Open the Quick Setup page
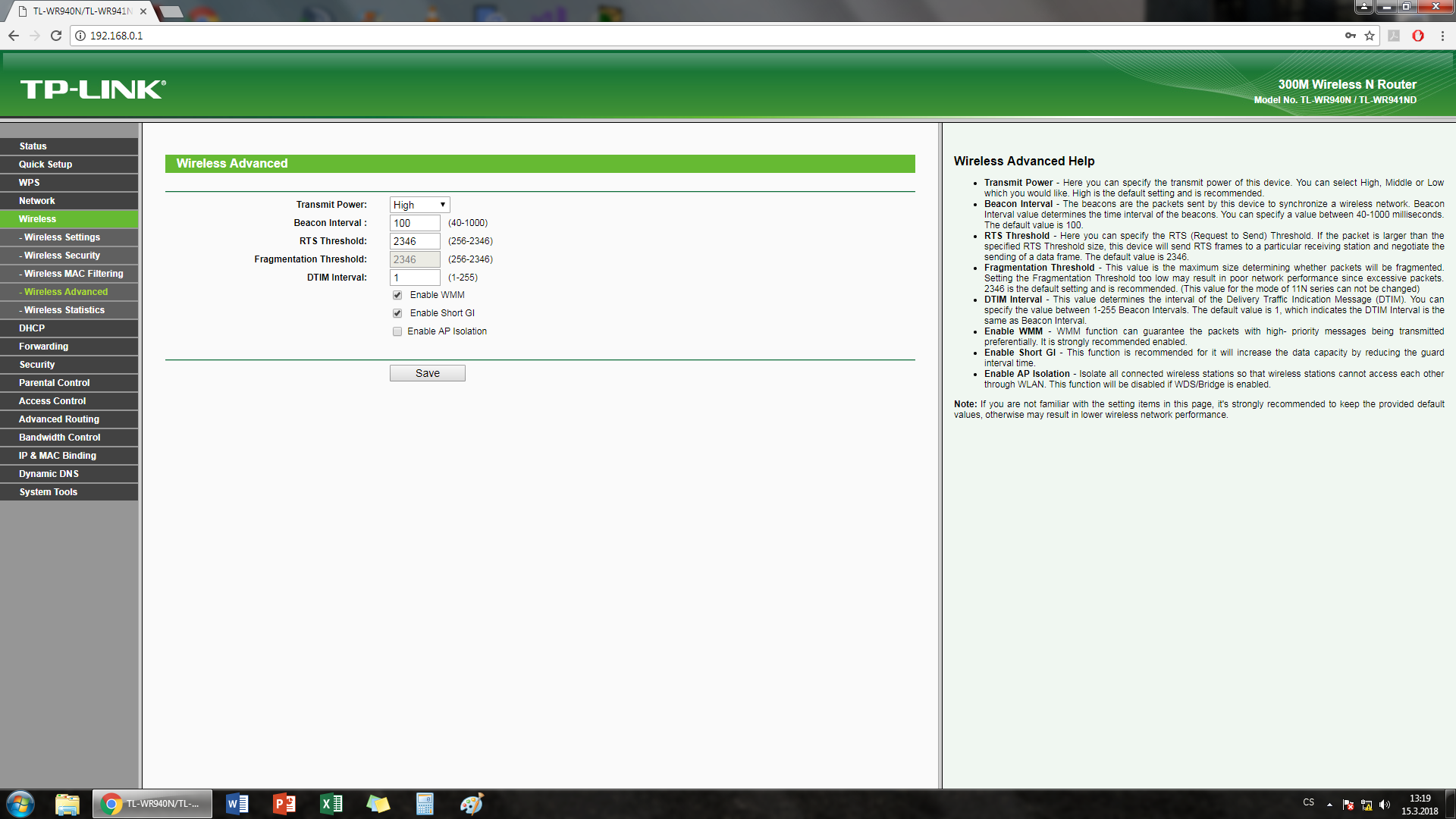The image size is (1456, 819). click(45, 165)
